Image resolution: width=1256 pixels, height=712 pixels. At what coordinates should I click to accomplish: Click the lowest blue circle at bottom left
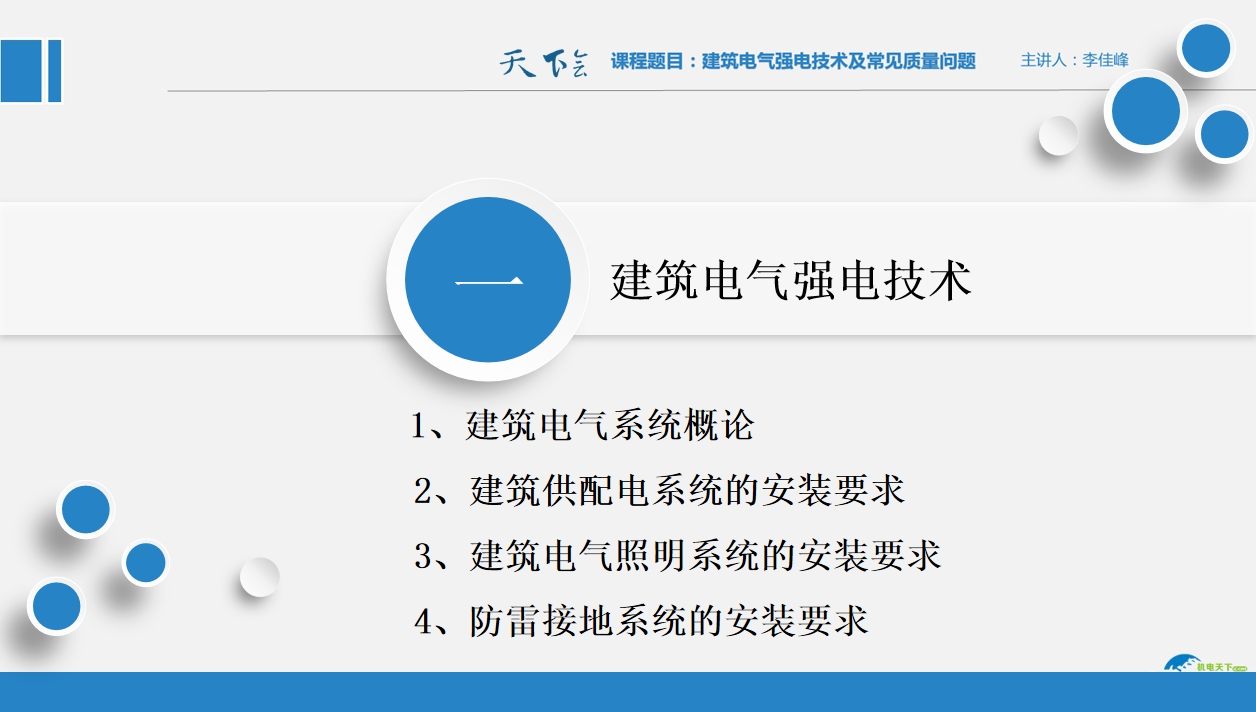click(x=56, y=606)
